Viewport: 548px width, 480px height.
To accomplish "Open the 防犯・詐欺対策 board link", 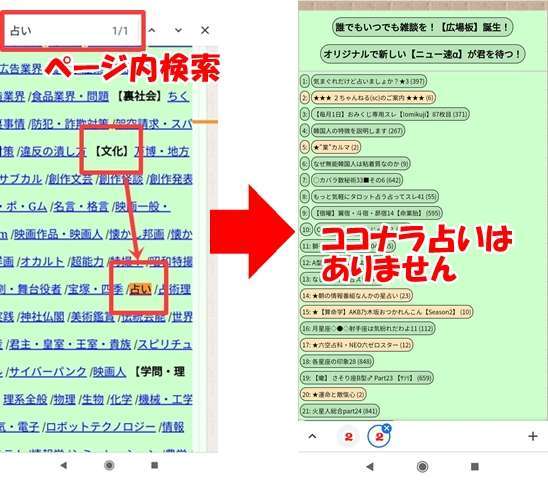I will (70, 124).
